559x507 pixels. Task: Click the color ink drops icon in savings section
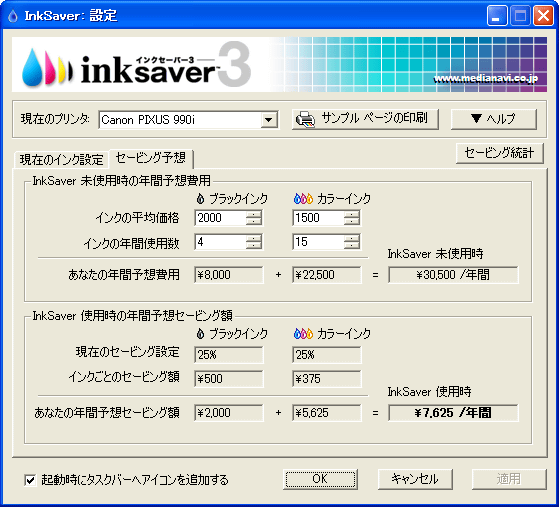(303, 334)
